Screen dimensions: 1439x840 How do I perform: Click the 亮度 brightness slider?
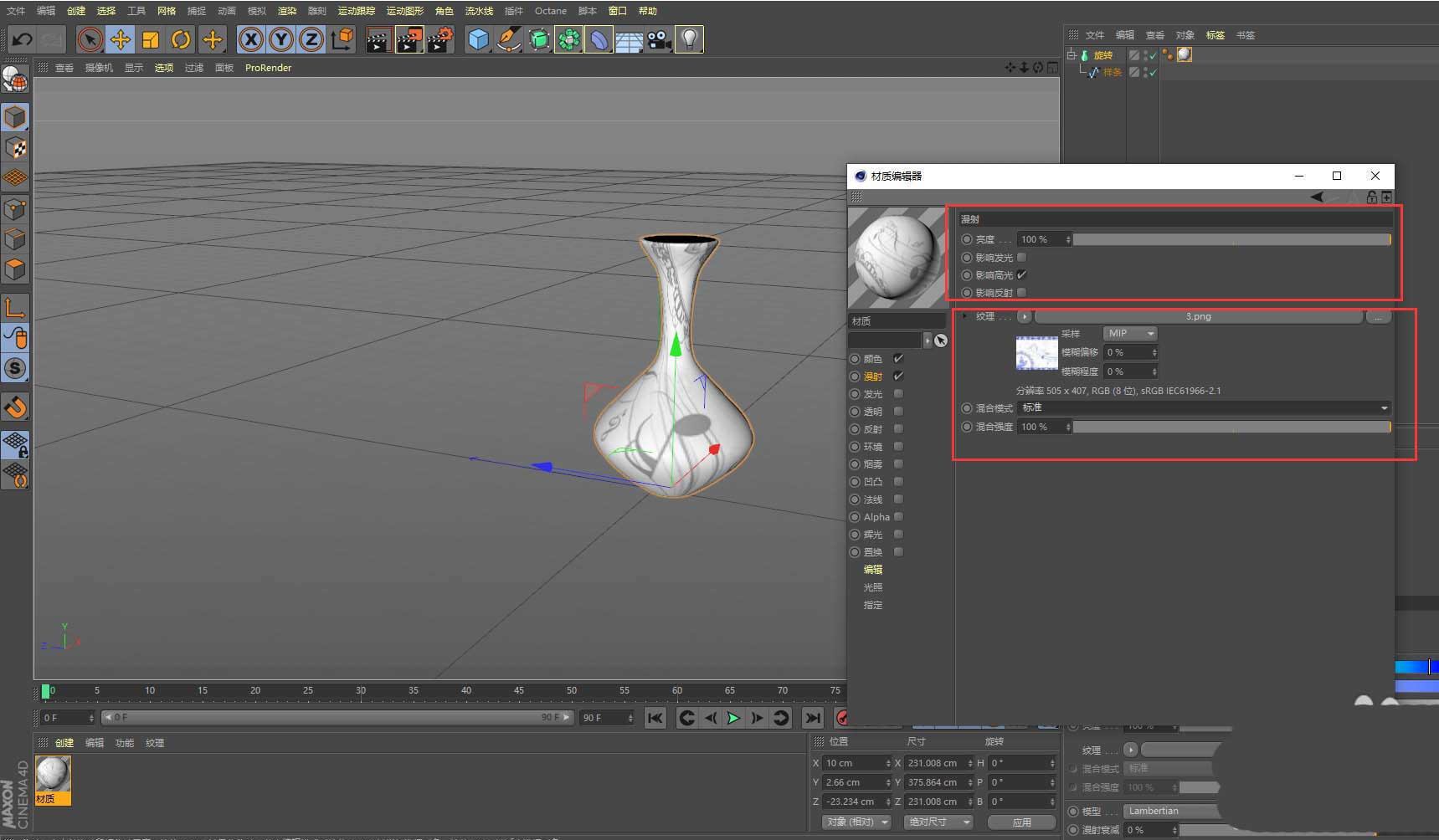1231,240
